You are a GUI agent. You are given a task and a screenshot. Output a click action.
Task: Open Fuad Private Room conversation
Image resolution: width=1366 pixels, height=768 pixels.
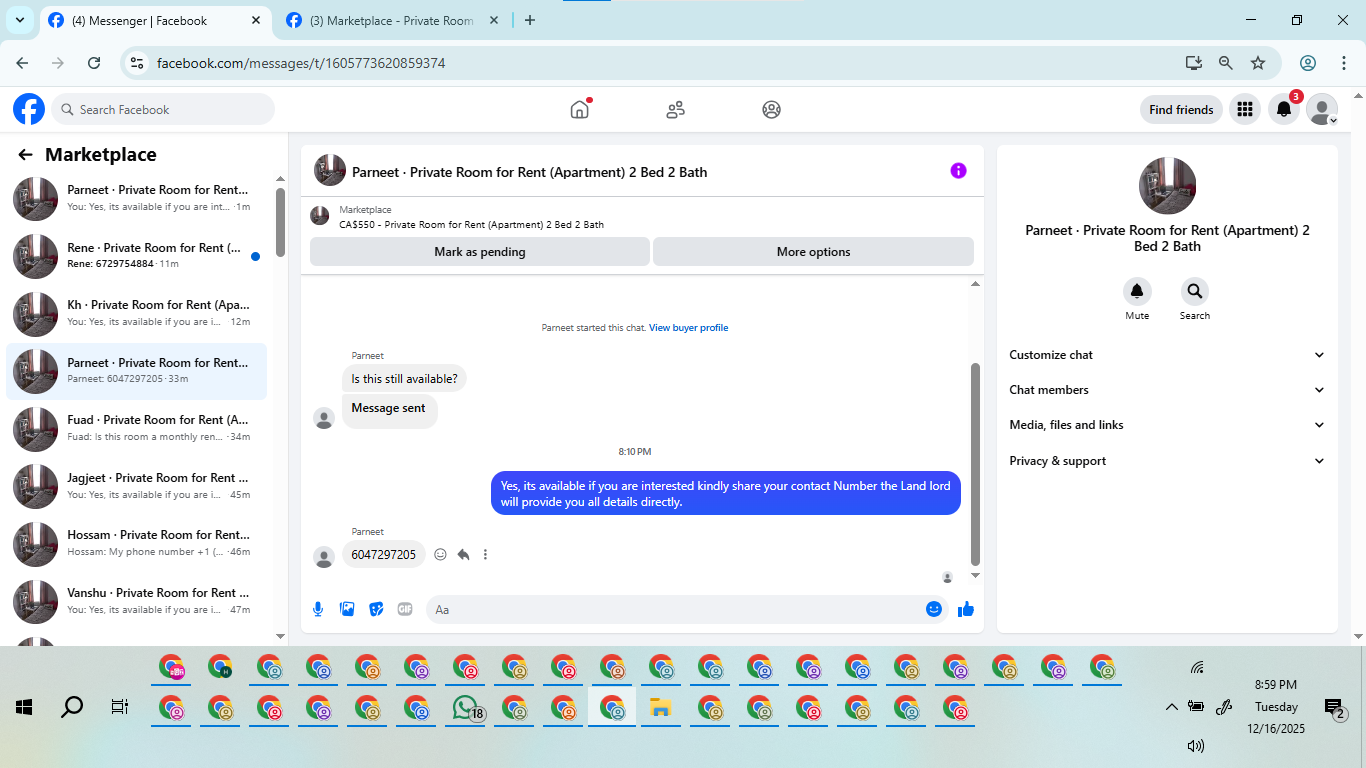tap(137, 428)
